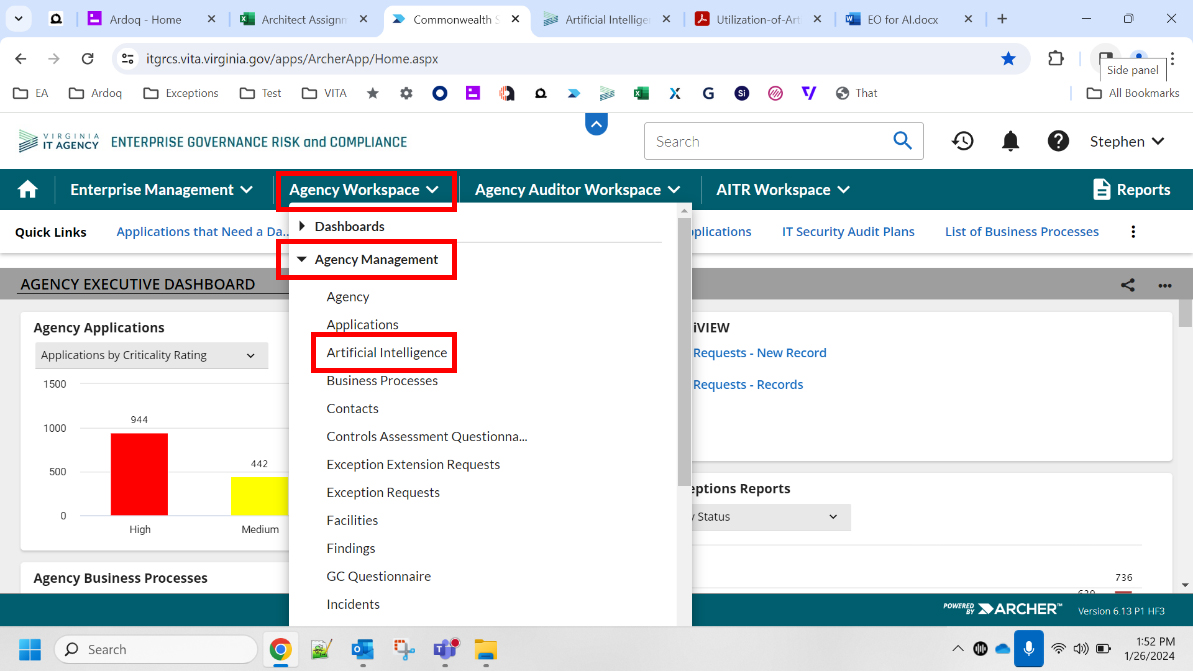Open the Stephen user menu

(x=1127, y=142)
